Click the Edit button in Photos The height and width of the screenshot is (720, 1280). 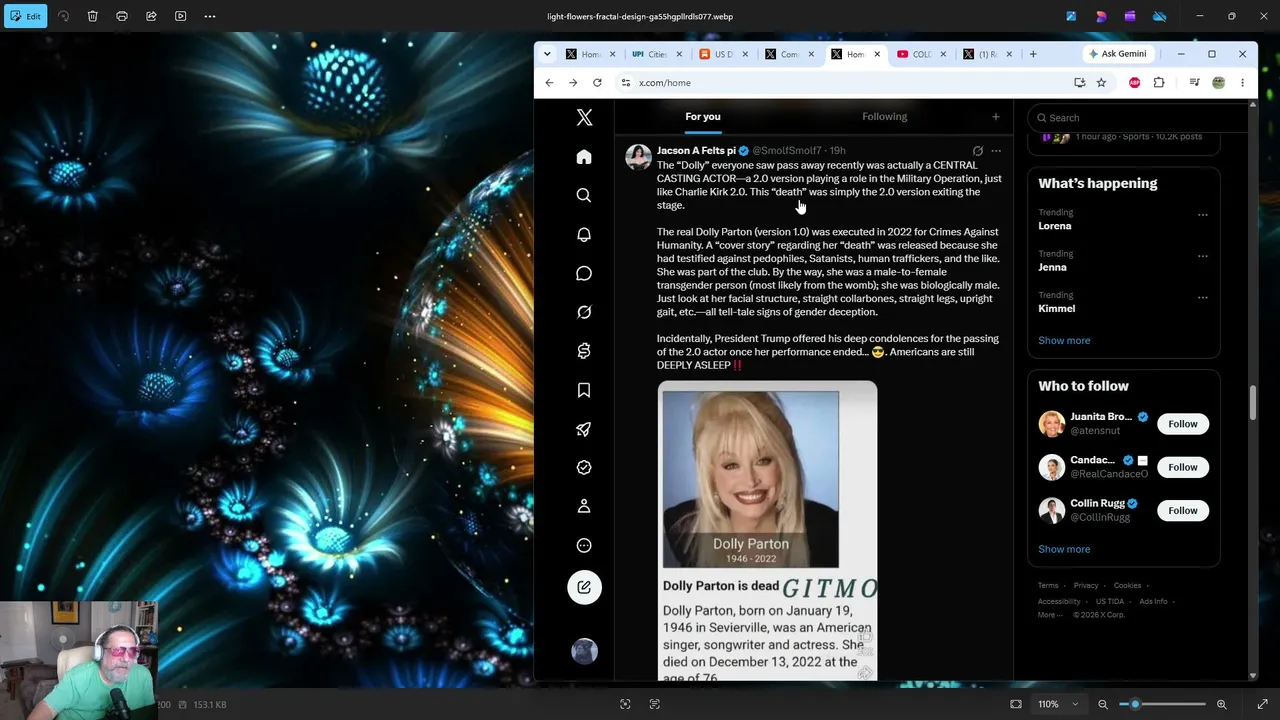tap(25, 16)
